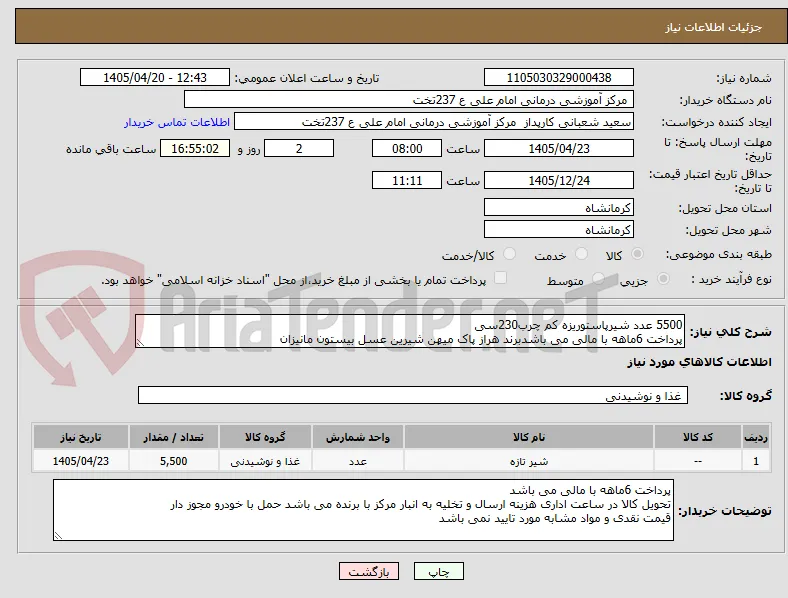Screen dimensions: 788x598
Task: Click the واحد شمارش column header
Action: (358, 437)
